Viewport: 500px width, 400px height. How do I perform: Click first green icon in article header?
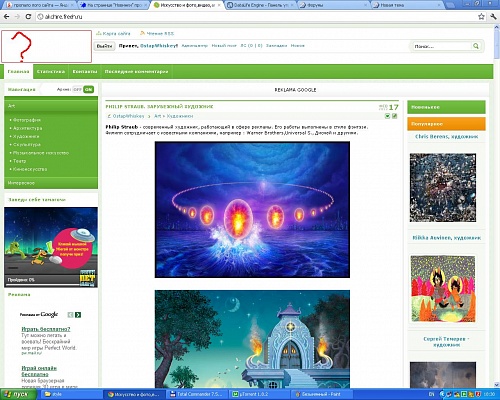(x=387, y=116)
